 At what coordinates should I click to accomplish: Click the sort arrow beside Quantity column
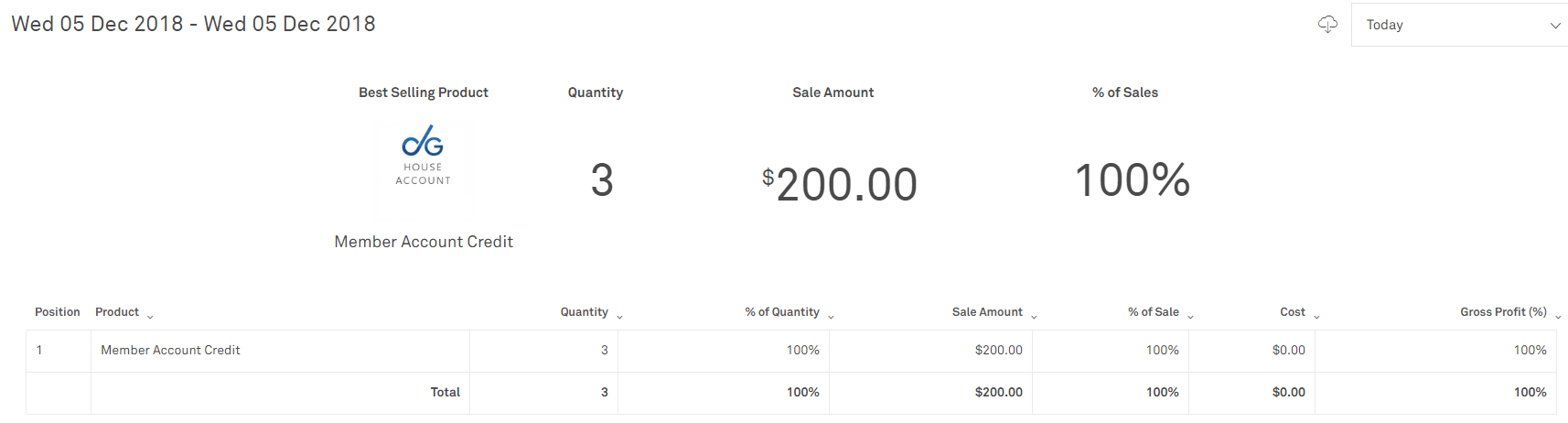click(x=619, y=317)
